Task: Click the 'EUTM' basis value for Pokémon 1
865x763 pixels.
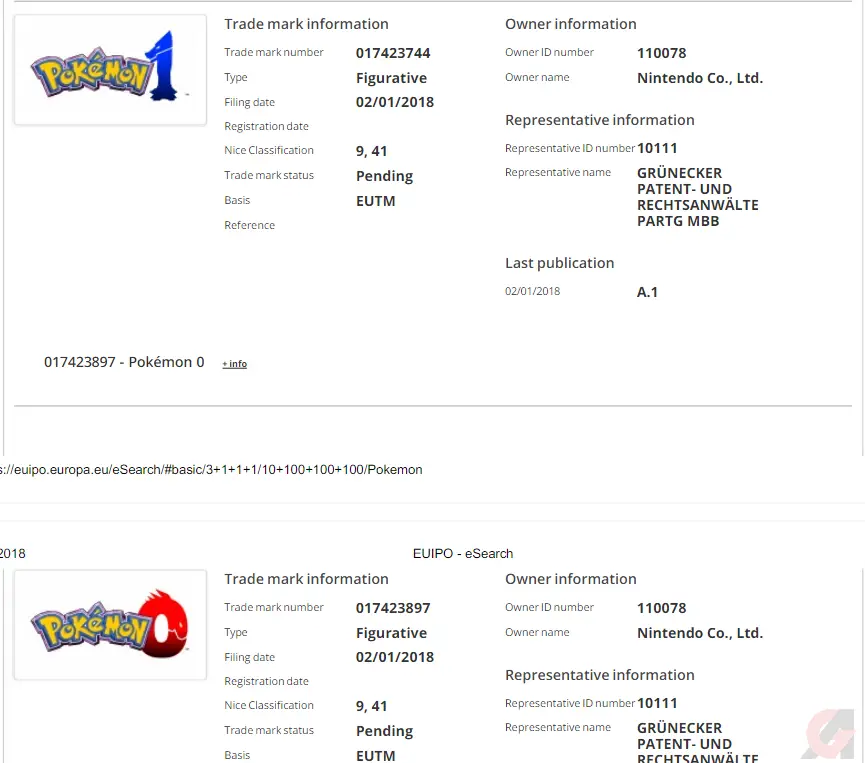Action: click(x=376, y=201)
